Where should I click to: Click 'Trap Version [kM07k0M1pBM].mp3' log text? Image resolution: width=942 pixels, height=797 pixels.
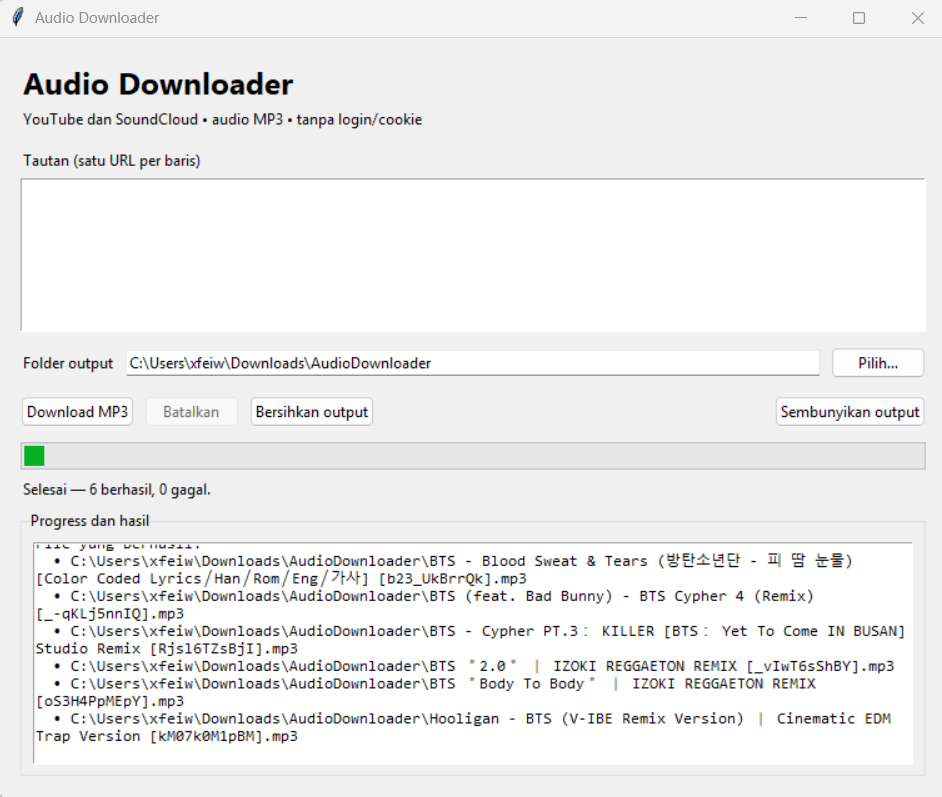[166, 736]
